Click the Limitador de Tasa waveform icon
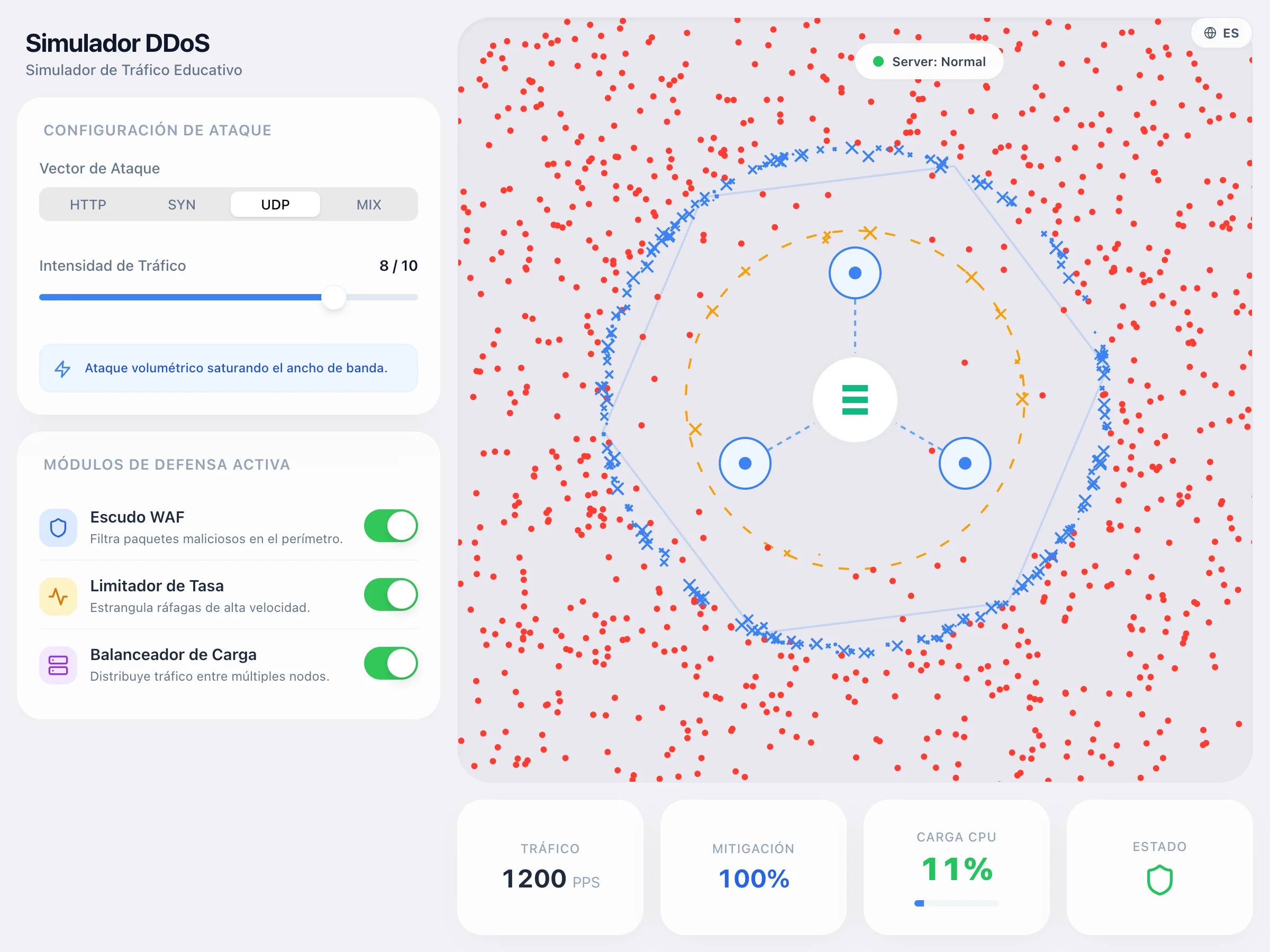The image size is (1270, 952). [x=57, y=596]
